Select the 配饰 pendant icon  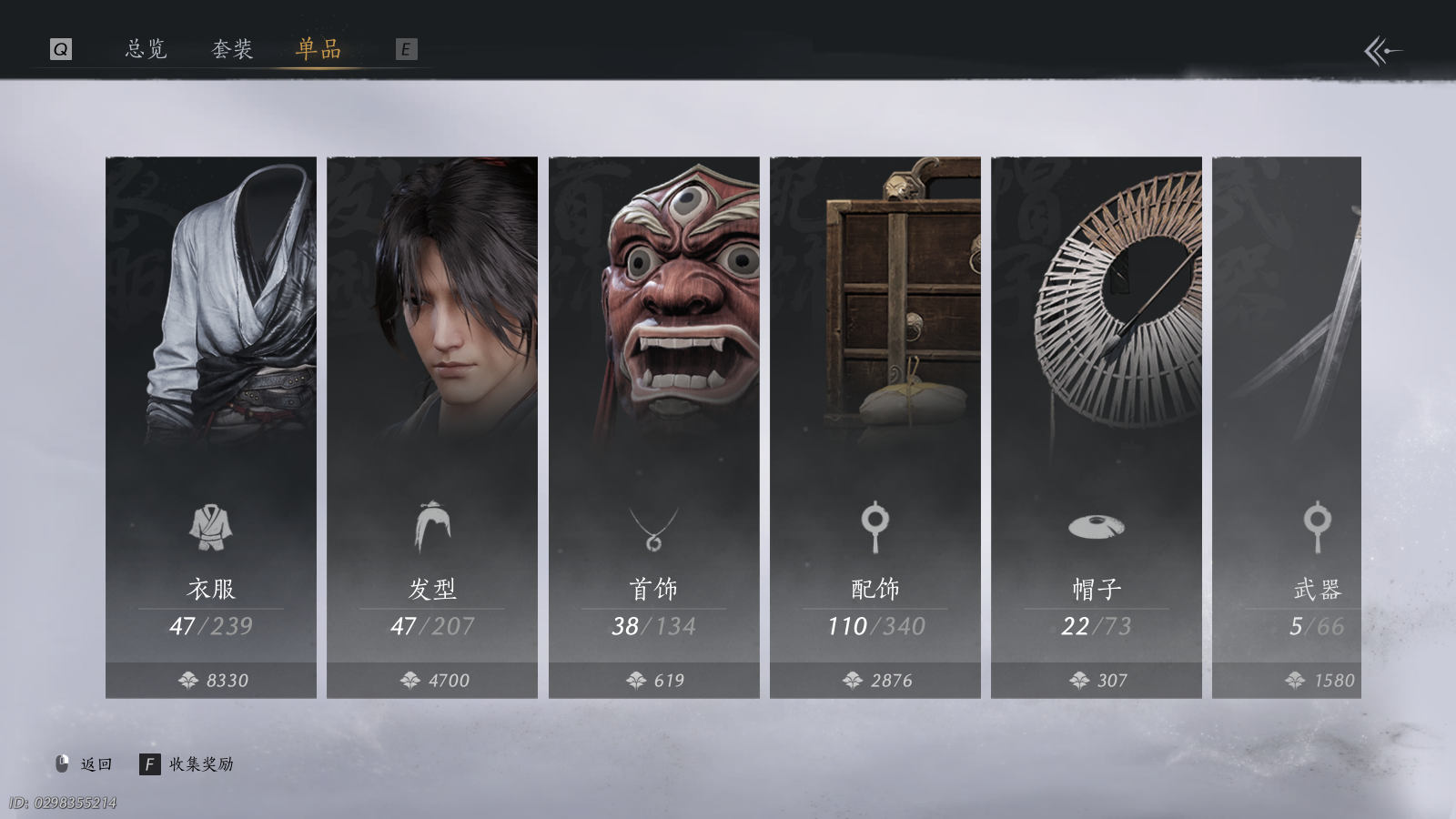875,527
